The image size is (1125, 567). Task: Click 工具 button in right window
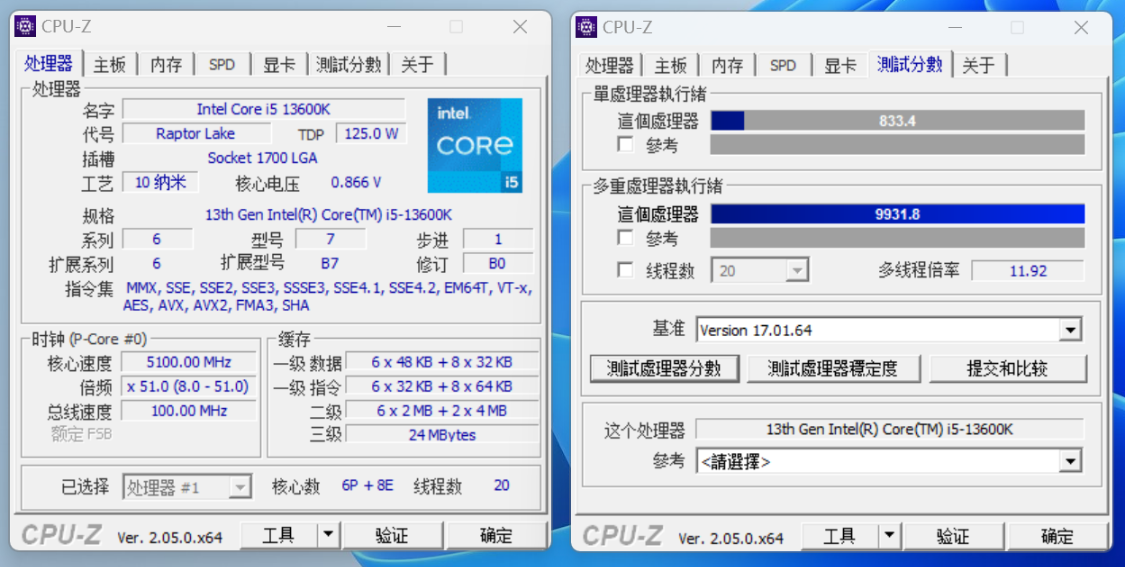[x=839, y=535]
